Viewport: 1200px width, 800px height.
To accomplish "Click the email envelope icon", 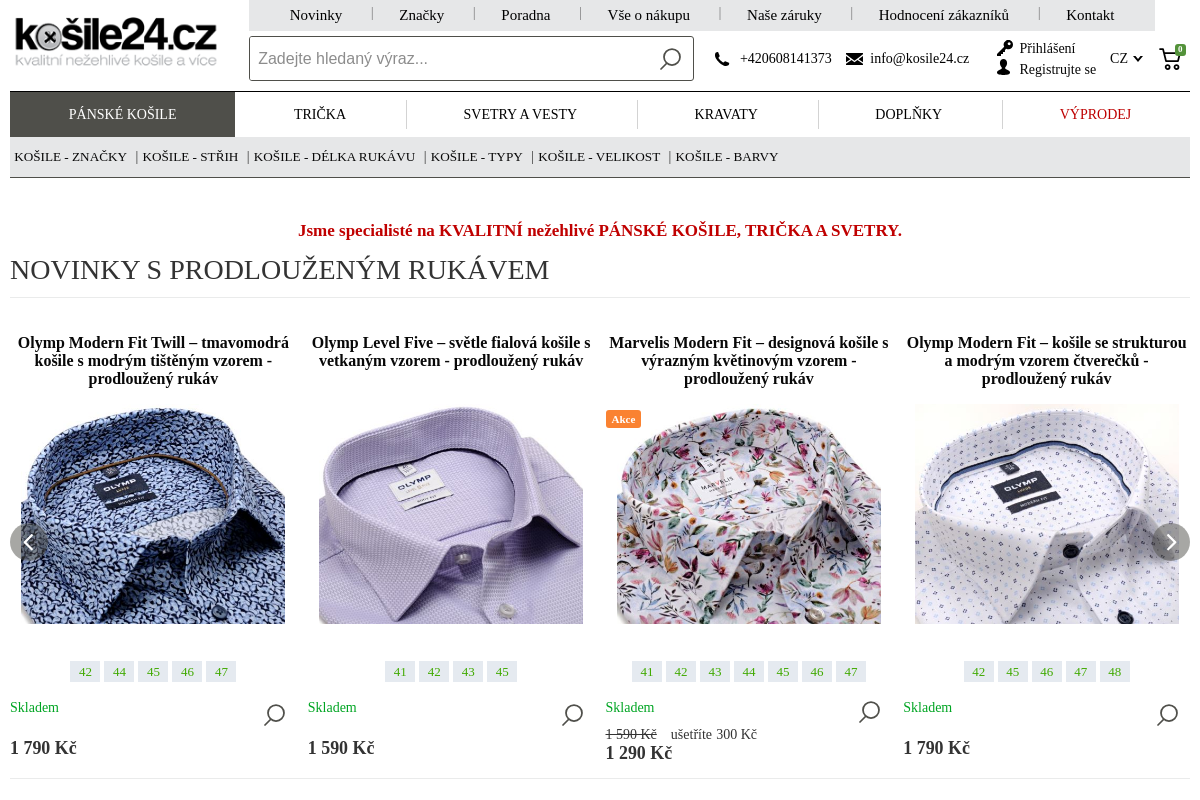I will click(x=854, y=59).
